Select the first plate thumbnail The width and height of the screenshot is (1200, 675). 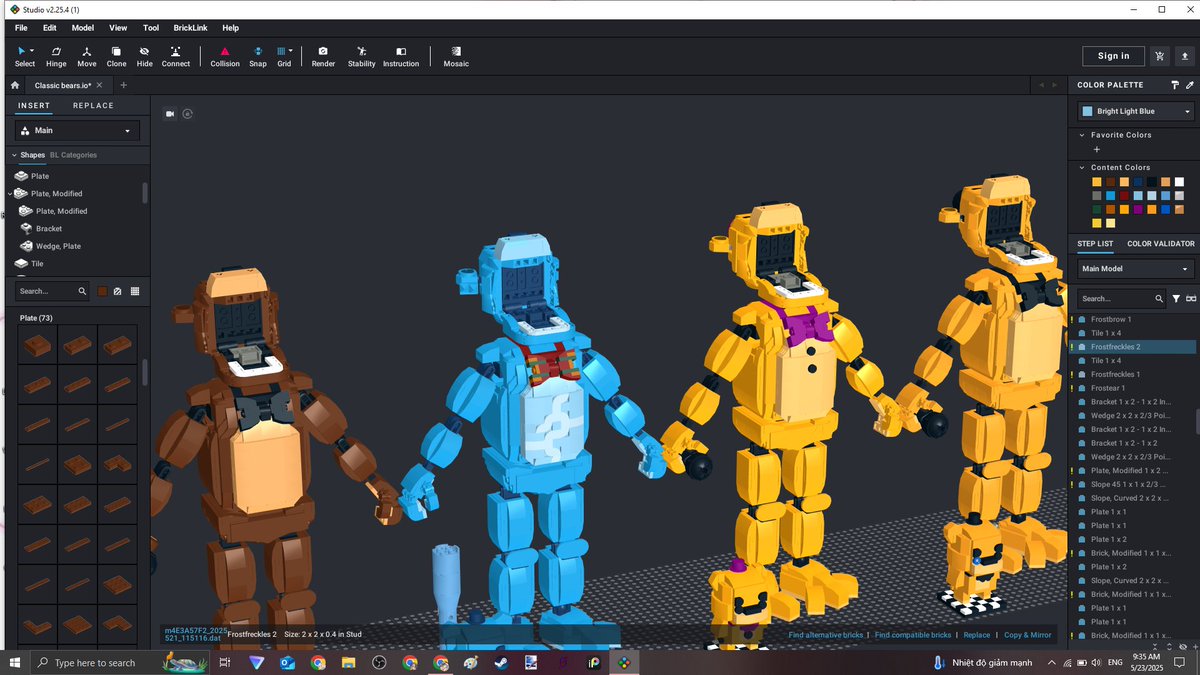[37, 346]
